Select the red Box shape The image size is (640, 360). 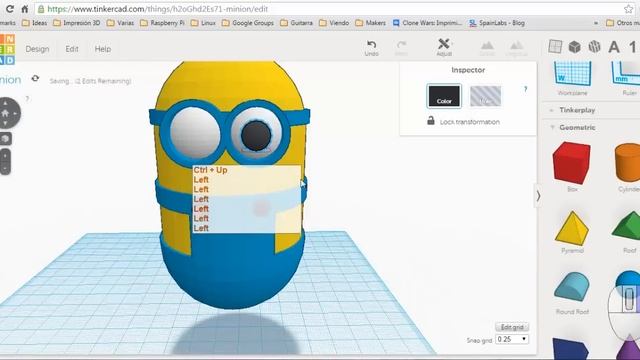click(571, 163)
